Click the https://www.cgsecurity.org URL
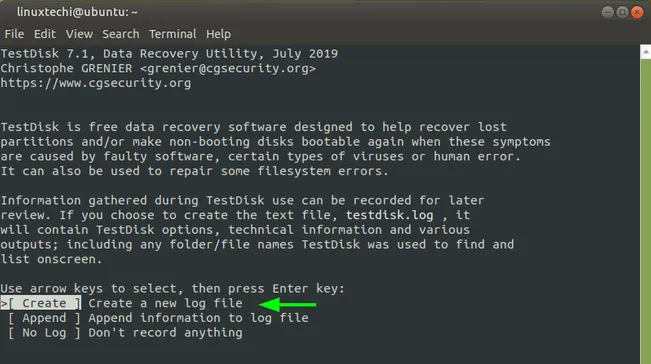Viewport: 651px width, 364px height. [95, 83]
